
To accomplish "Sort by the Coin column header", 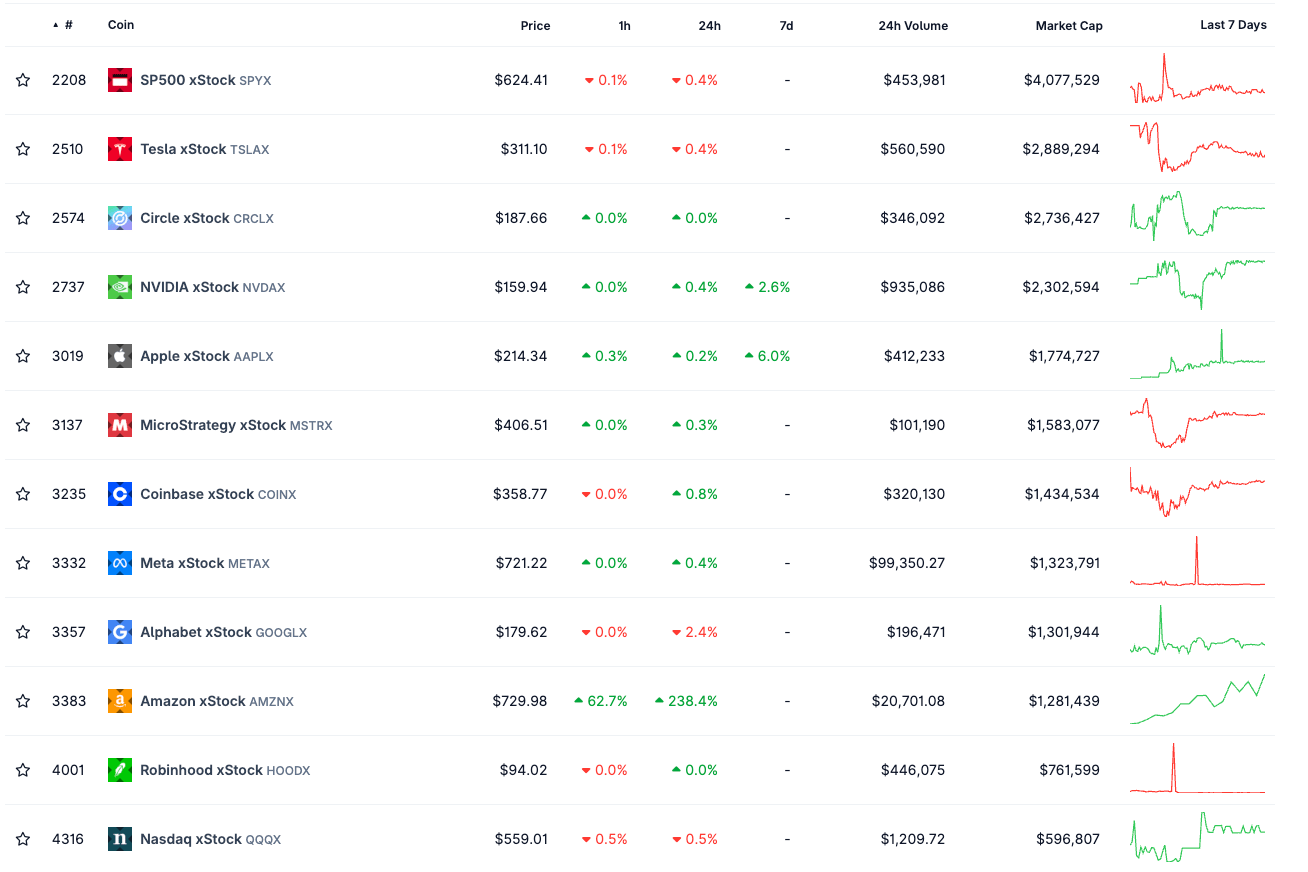I will coord(121,25).
